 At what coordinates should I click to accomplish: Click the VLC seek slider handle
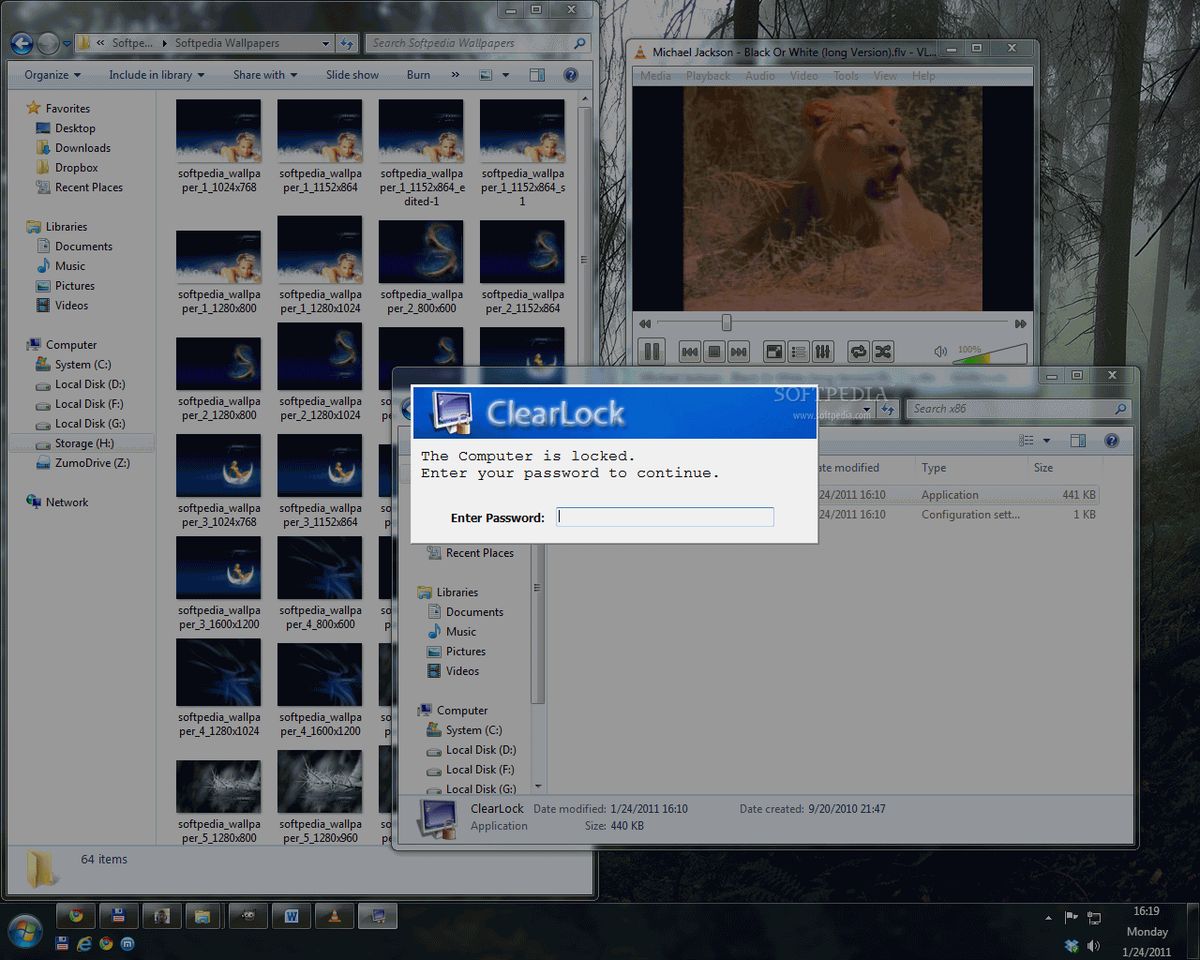tap(727, 323)
